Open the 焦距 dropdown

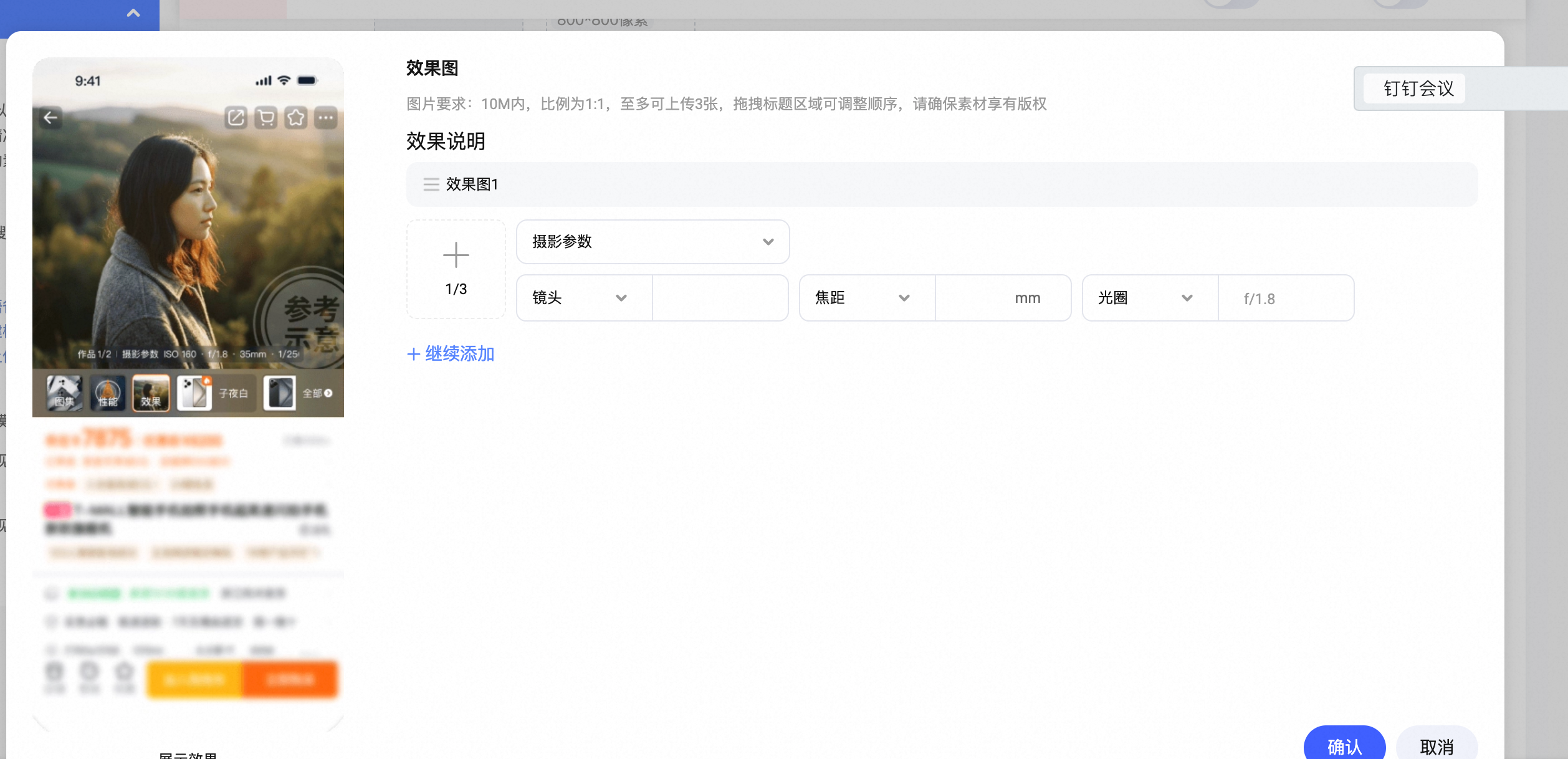point(868,298)
